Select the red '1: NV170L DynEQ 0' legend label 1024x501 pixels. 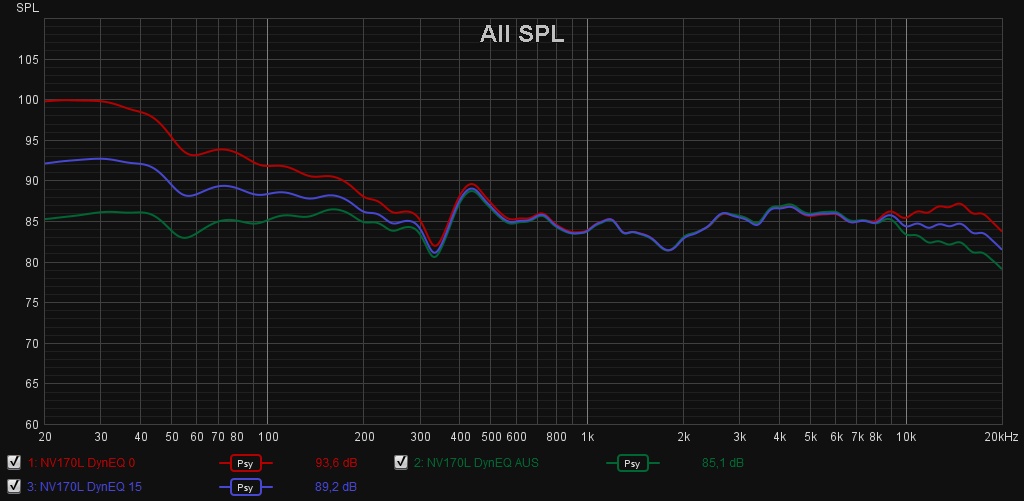[81, 463]
